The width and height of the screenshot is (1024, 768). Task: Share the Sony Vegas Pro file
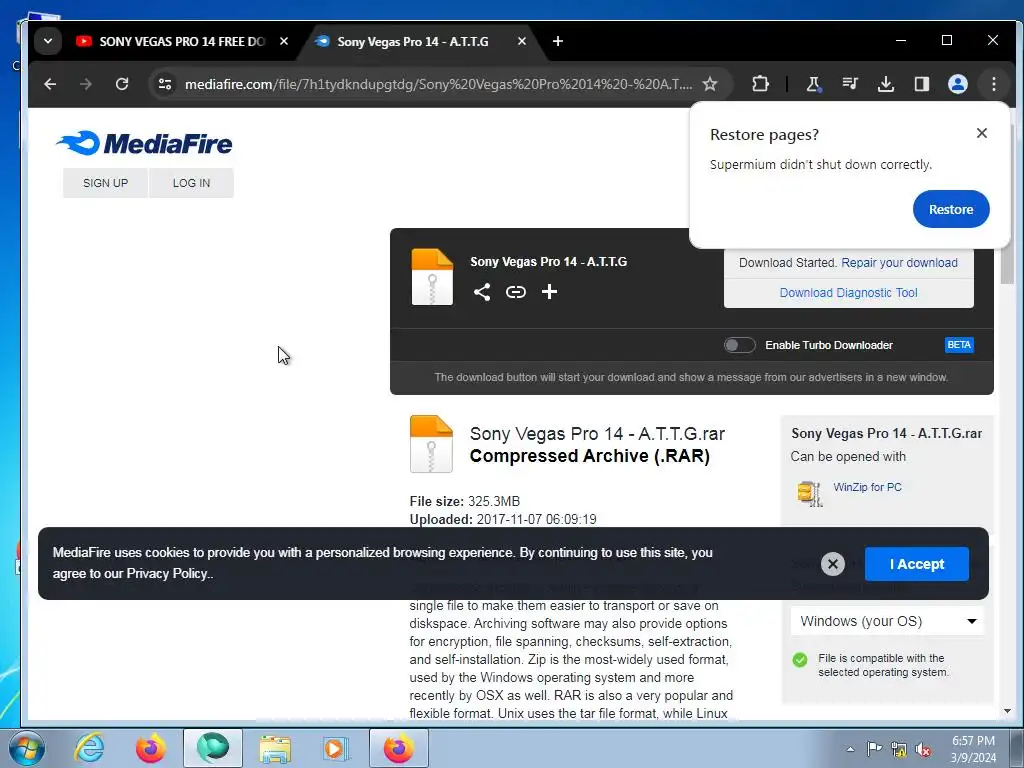482,292
